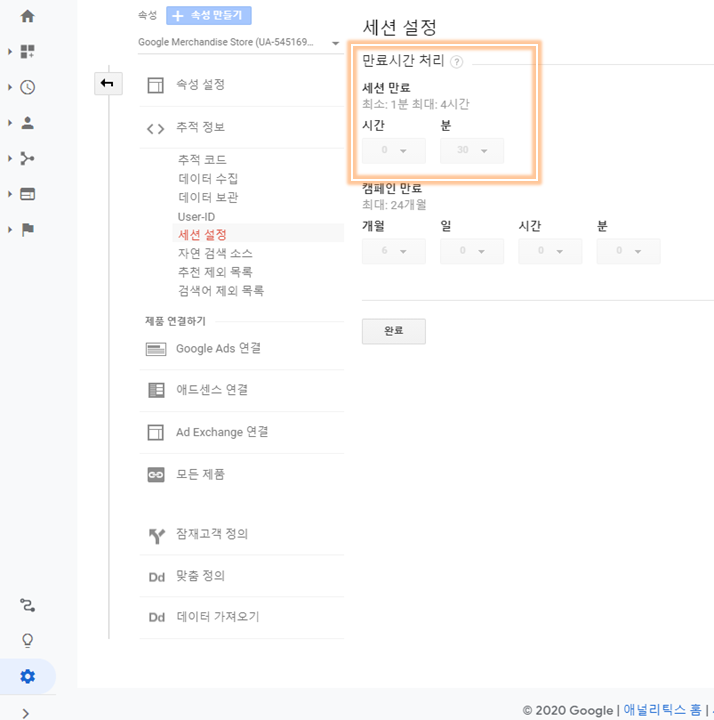Expand the Conversions section arrow
Image resolution: width=714 pixels, height=720 pixels.
[10, 229]
